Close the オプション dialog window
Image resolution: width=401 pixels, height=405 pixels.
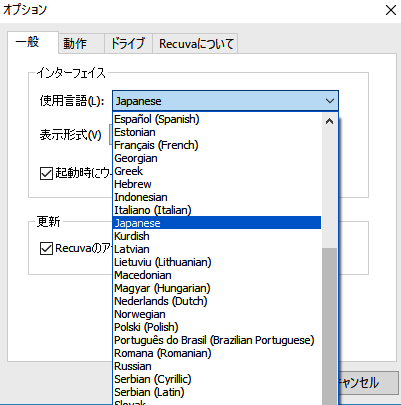[x=391, y=10]
